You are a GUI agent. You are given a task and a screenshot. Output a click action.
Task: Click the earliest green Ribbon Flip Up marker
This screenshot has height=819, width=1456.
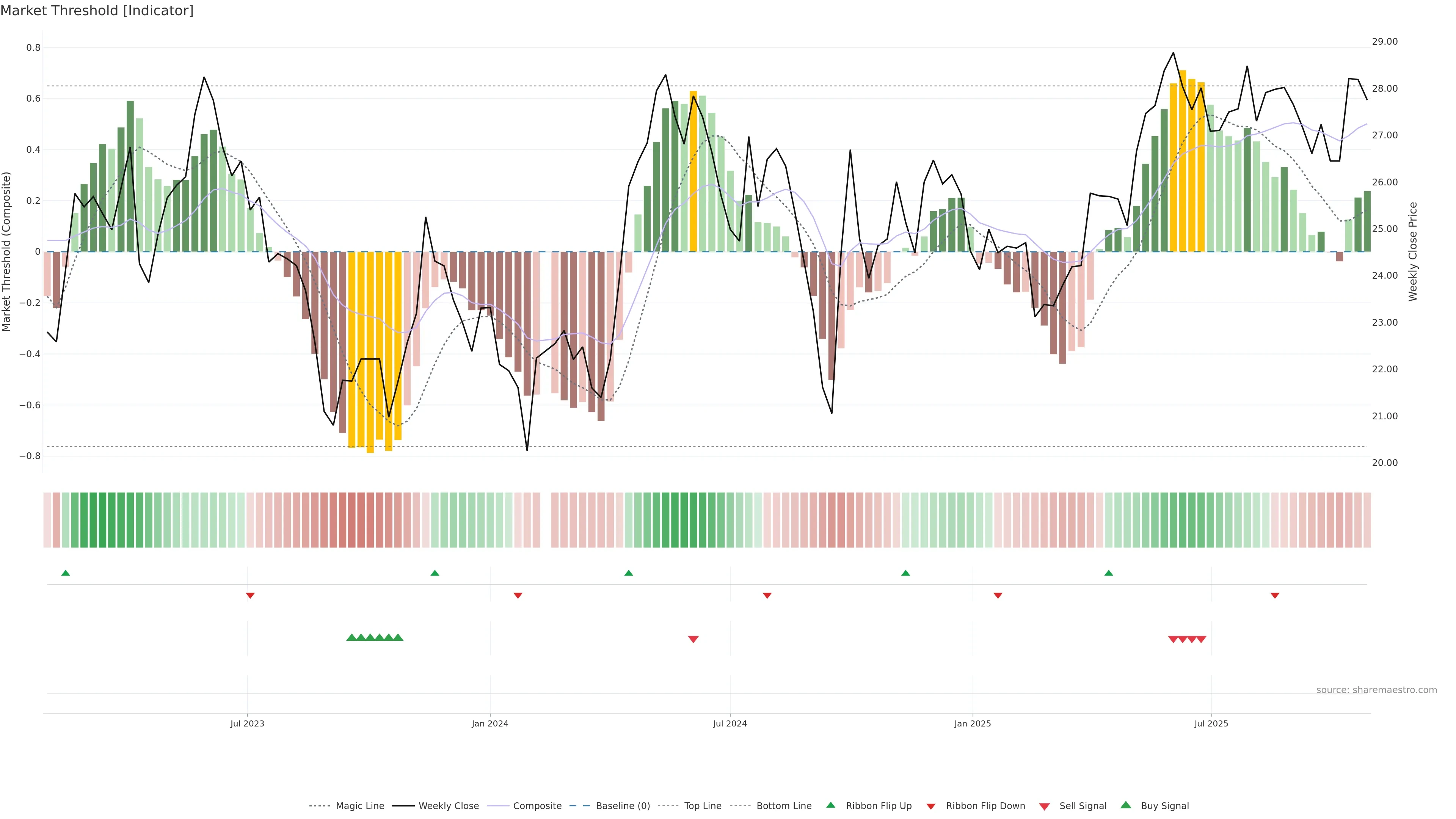click(66, 573)
